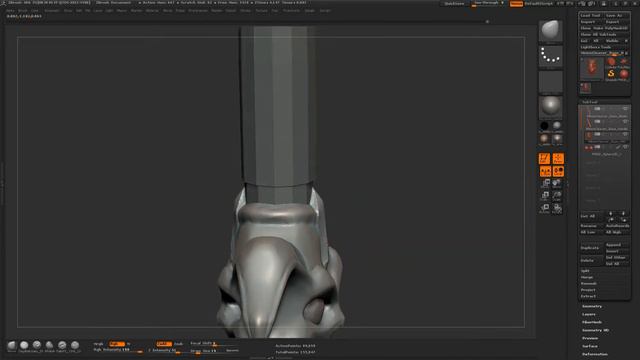Toggle polypaint brush icon on PM3D_Sphere3D row

pyautogui.click(x=619, y=147)
